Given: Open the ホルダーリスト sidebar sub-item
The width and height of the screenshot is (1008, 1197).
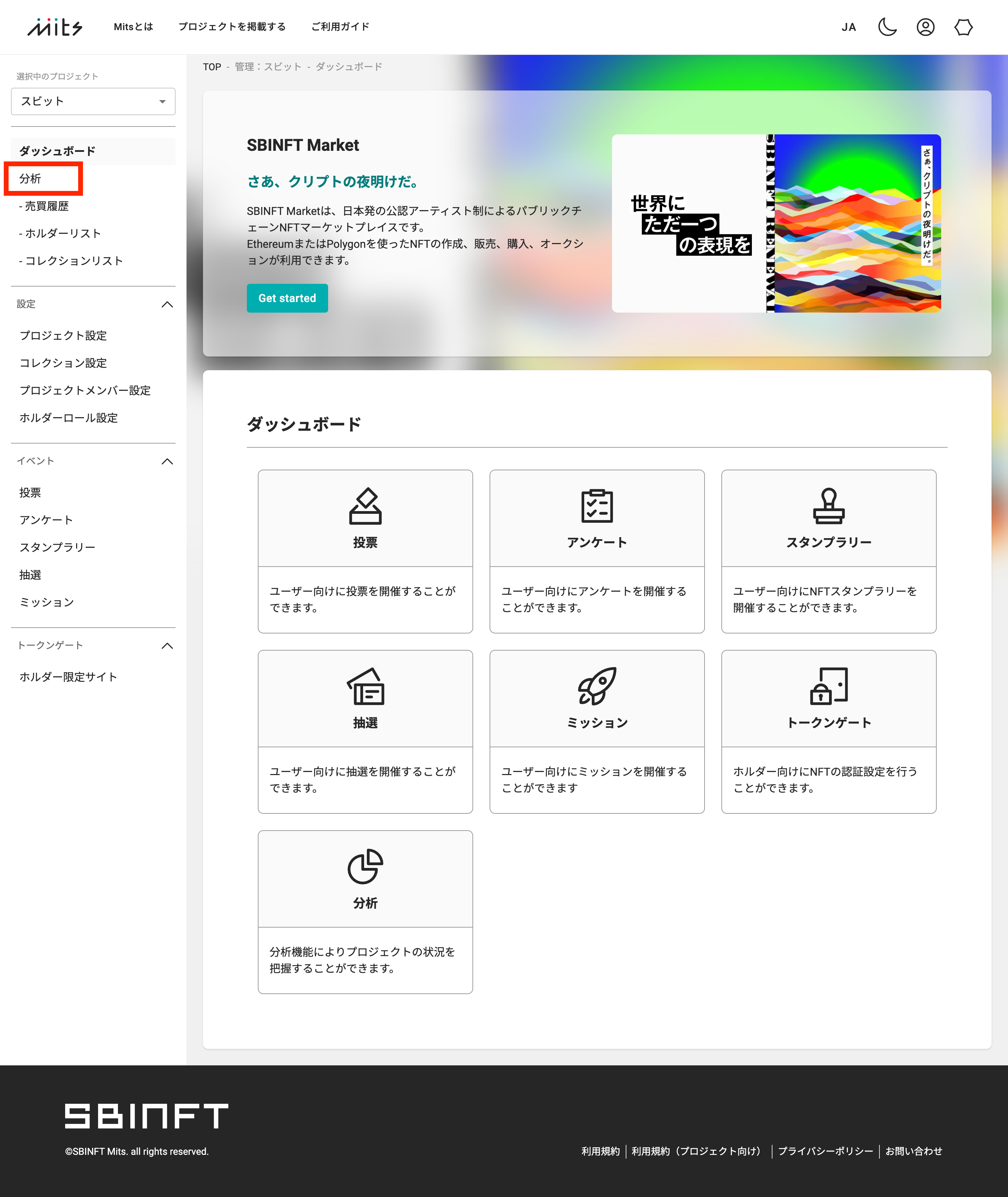Looking at the screenshot, I should 60,233.
